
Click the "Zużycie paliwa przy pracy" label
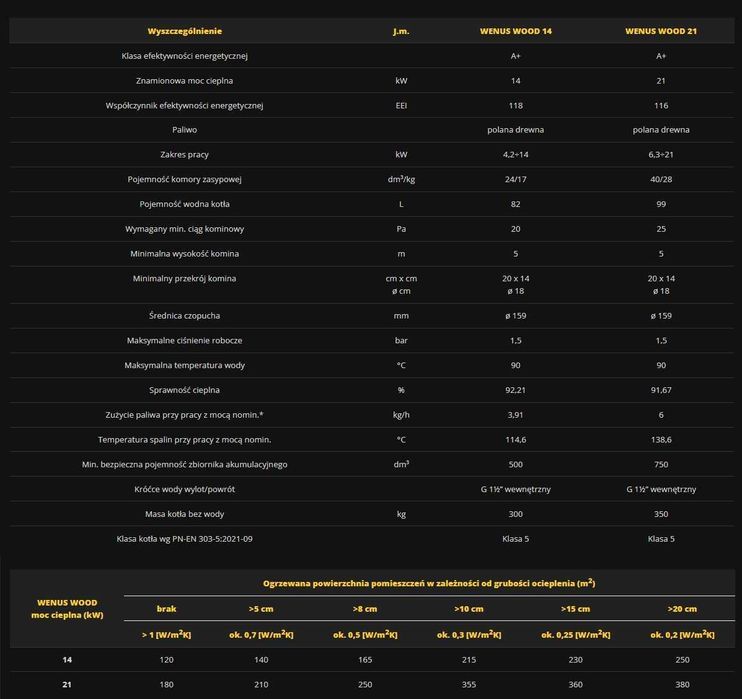(x=185, y=415)
